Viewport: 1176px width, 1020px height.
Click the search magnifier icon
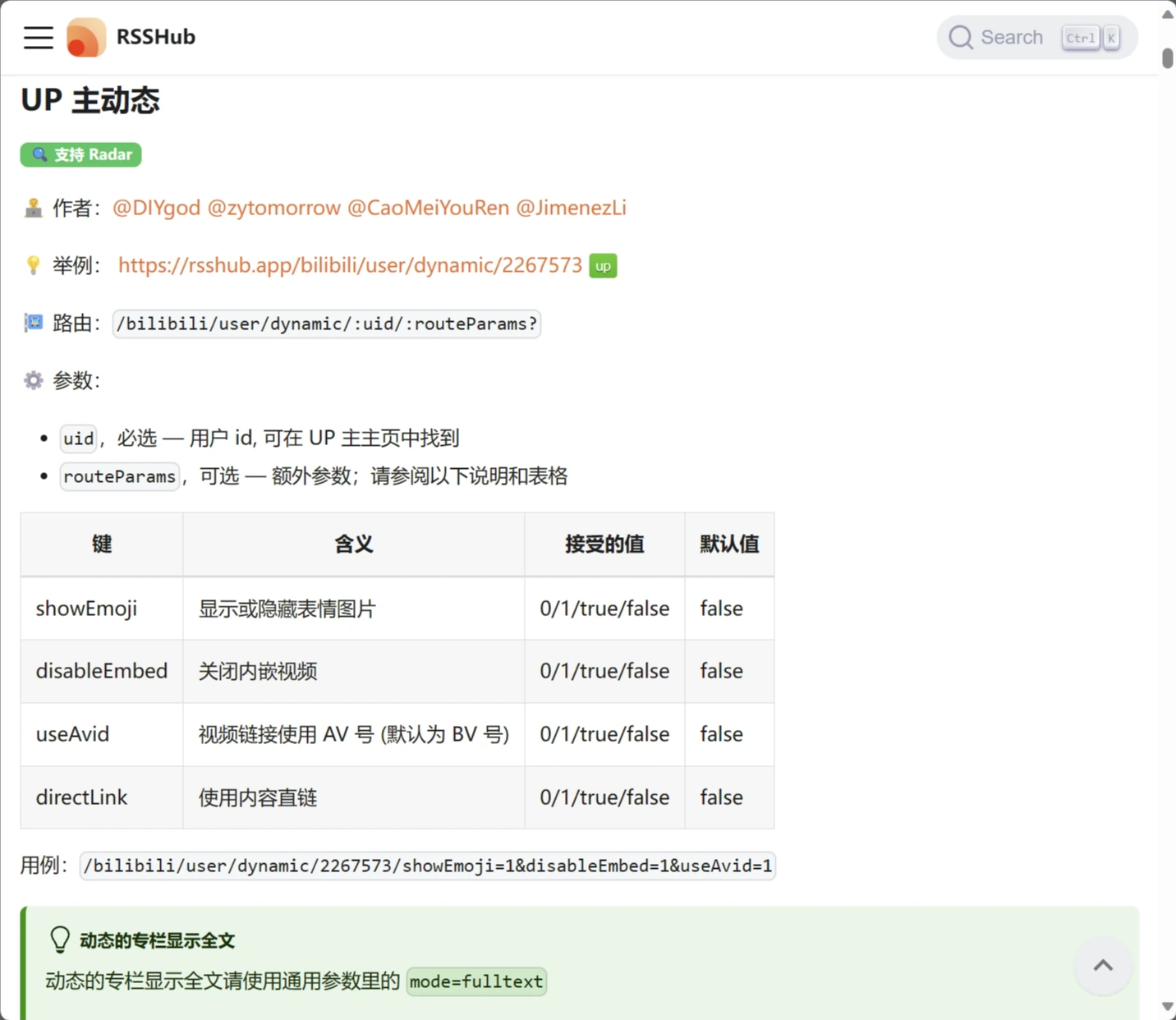pyautogui.click(x=960, y=38)
